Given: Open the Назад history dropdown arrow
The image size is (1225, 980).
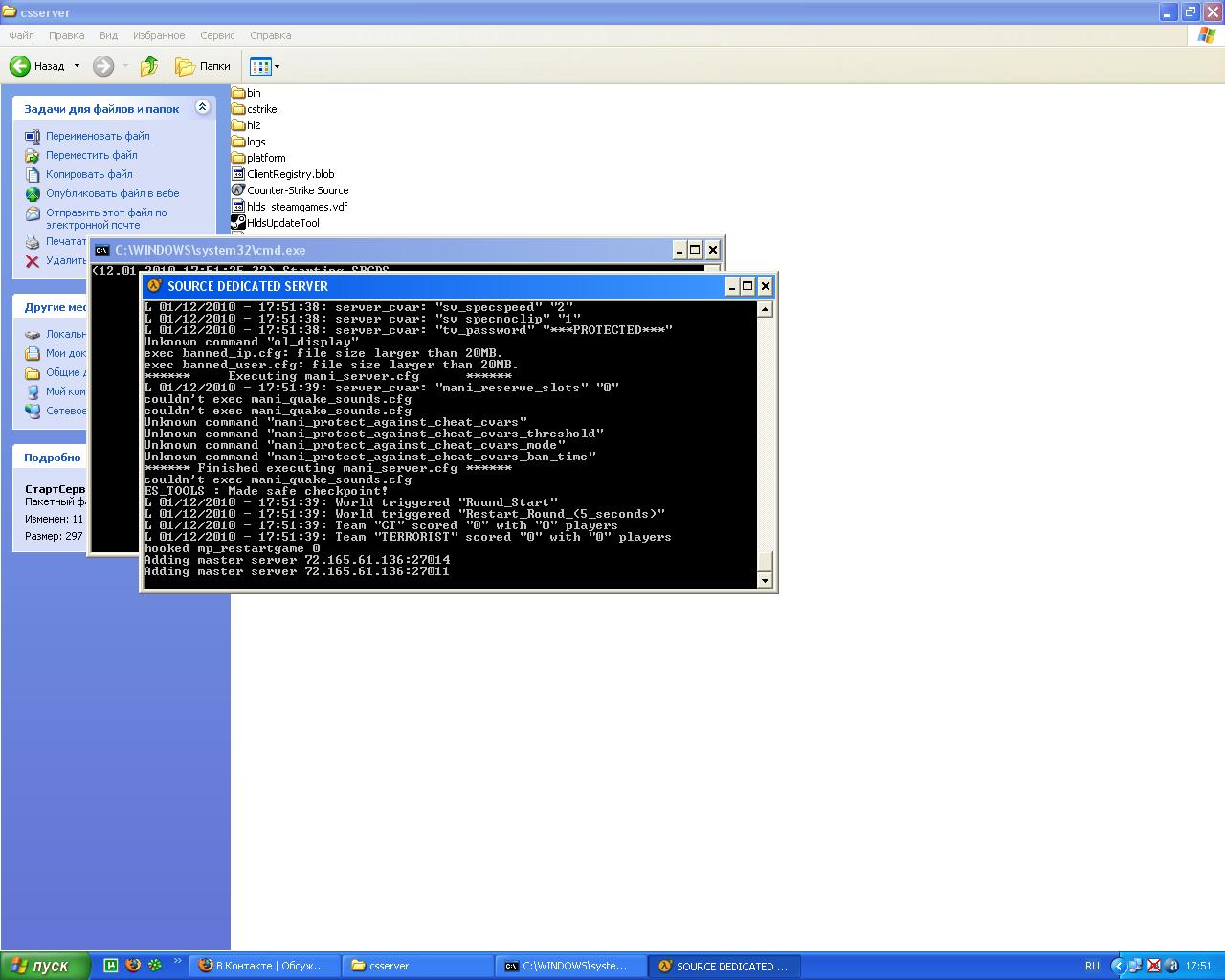Looking at the screenshot, I should 77,66.
